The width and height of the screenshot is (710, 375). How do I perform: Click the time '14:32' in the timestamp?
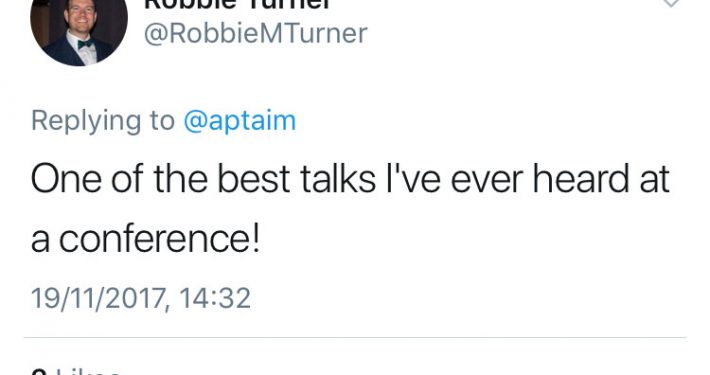tap(215, 298)
